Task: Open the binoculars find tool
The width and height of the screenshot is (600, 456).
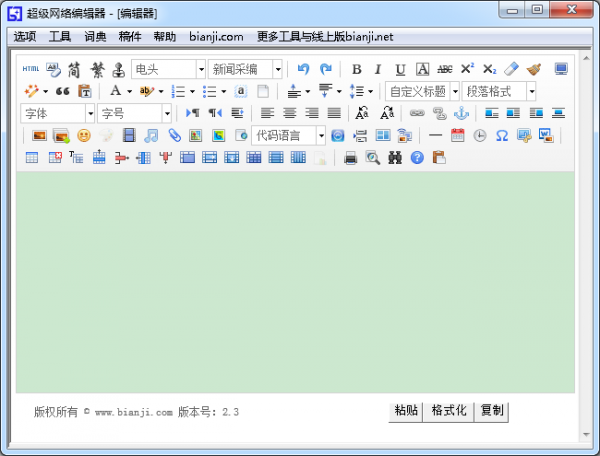Action: [394, 157]
